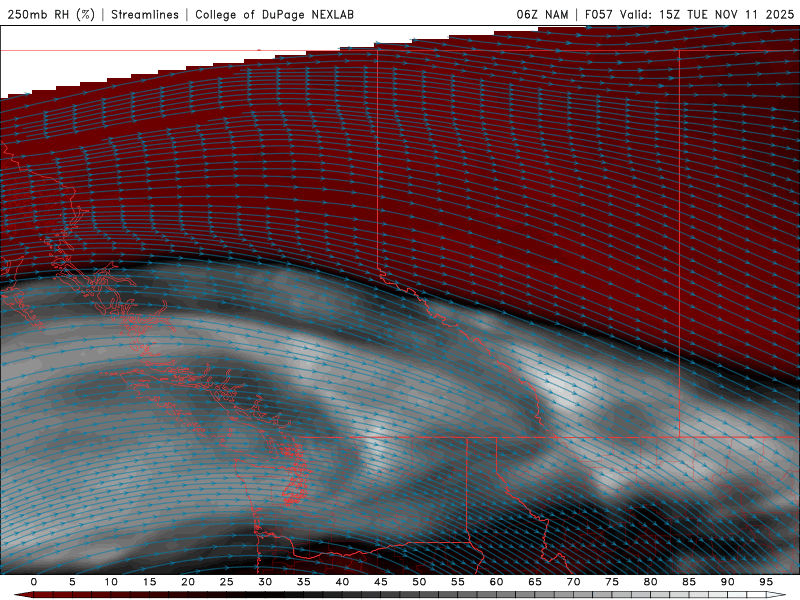Image resolution: width=800 pixels, height=600 pixels.
Task: Click the "80" colorbar scale label
Action: pyautogui.click(x=651, y=582)
